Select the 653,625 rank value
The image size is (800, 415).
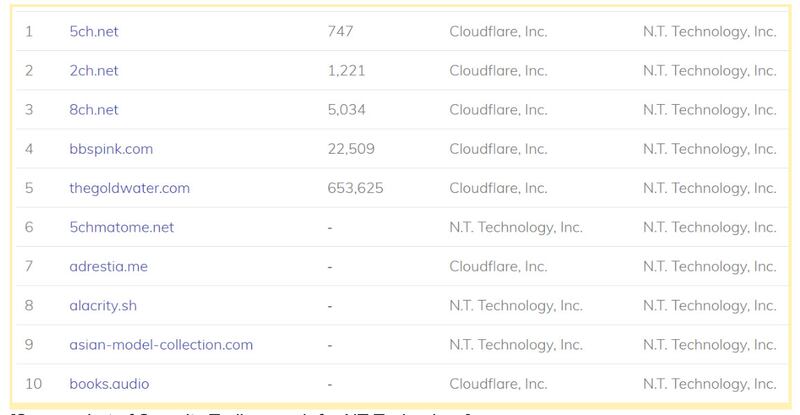pyautogui.click(x=355, y=188)
